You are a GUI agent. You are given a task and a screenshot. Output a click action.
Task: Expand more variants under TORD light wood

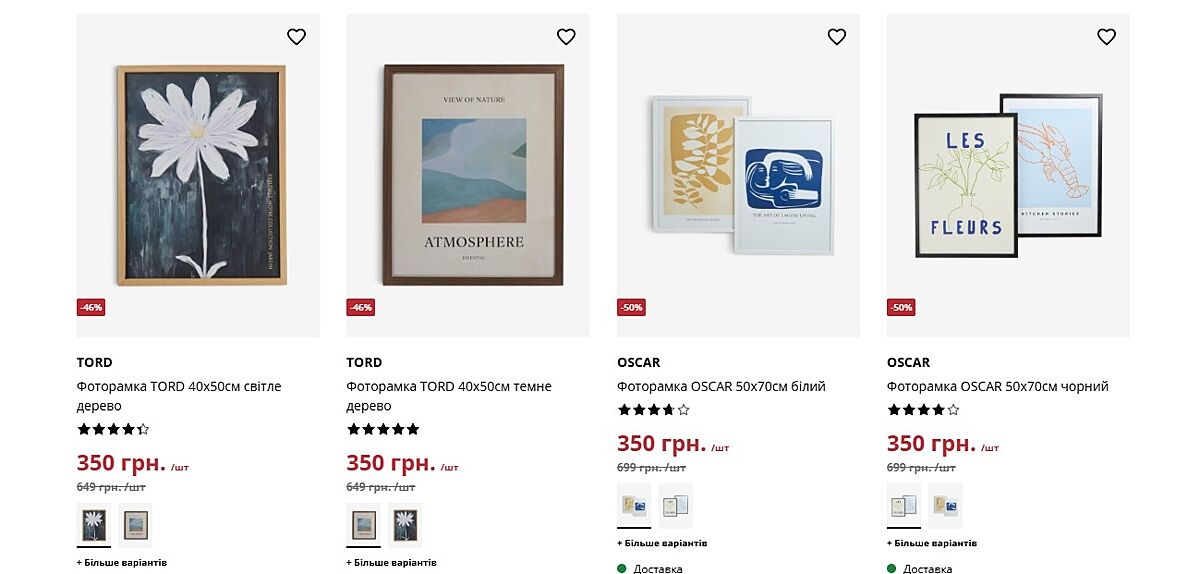(x=122, y=563)
